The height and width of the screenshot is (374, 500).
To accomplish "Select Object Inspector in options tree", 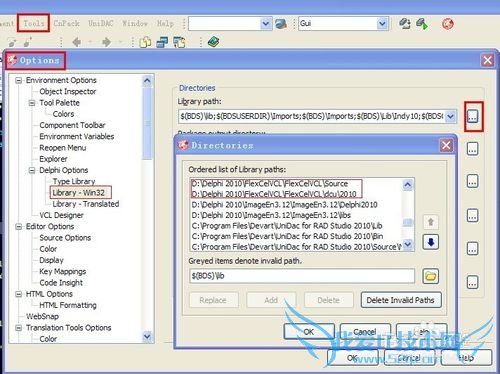I will pos(68,91).
